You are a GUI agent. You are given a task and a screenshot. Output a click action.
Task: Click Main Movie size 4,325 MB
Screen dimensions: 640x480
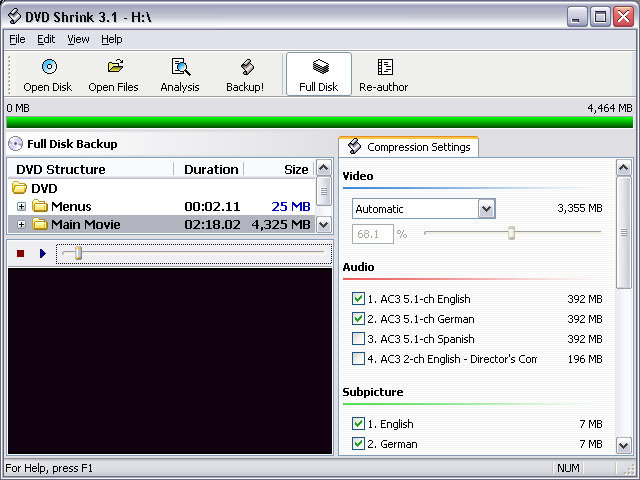[x=281, y=224]
